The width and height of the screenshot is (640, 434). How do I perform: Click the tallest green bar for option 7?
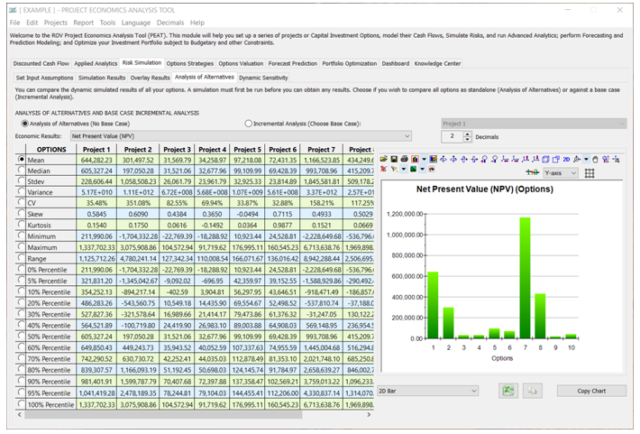[x=525, y=278]
